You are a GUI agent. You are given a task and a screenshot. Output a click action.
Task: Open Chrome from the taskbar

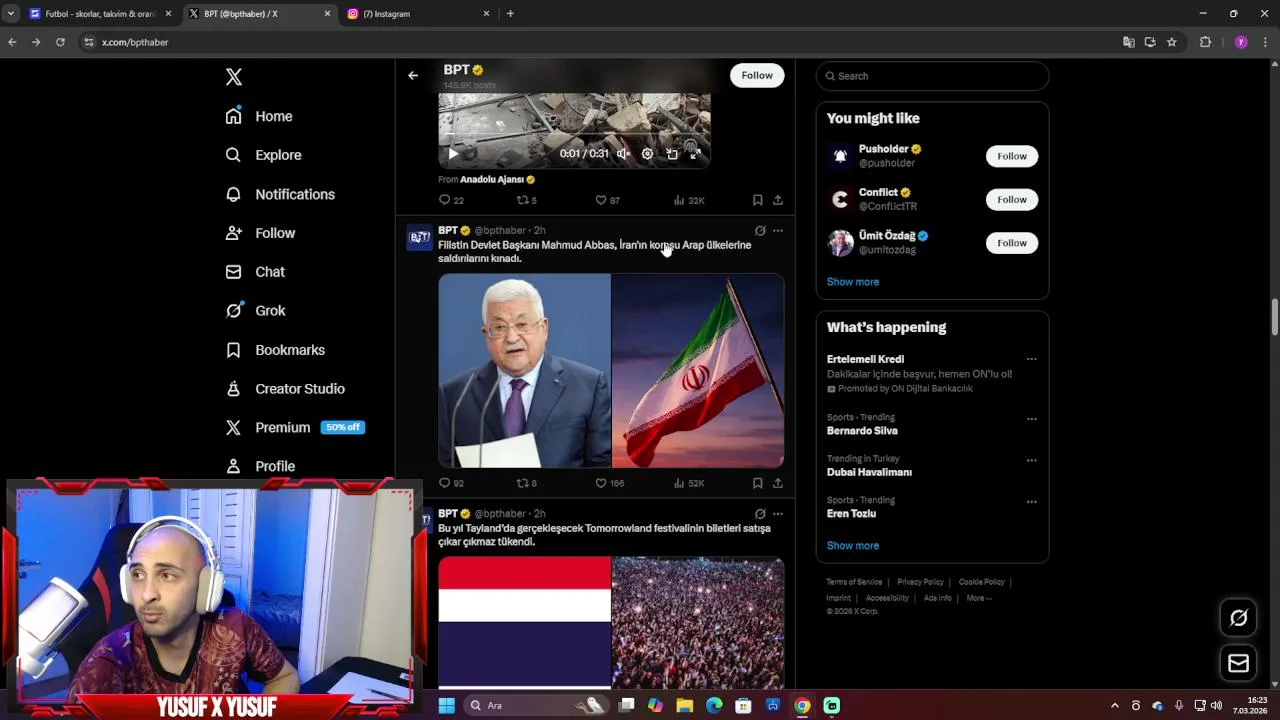[802, 705]
